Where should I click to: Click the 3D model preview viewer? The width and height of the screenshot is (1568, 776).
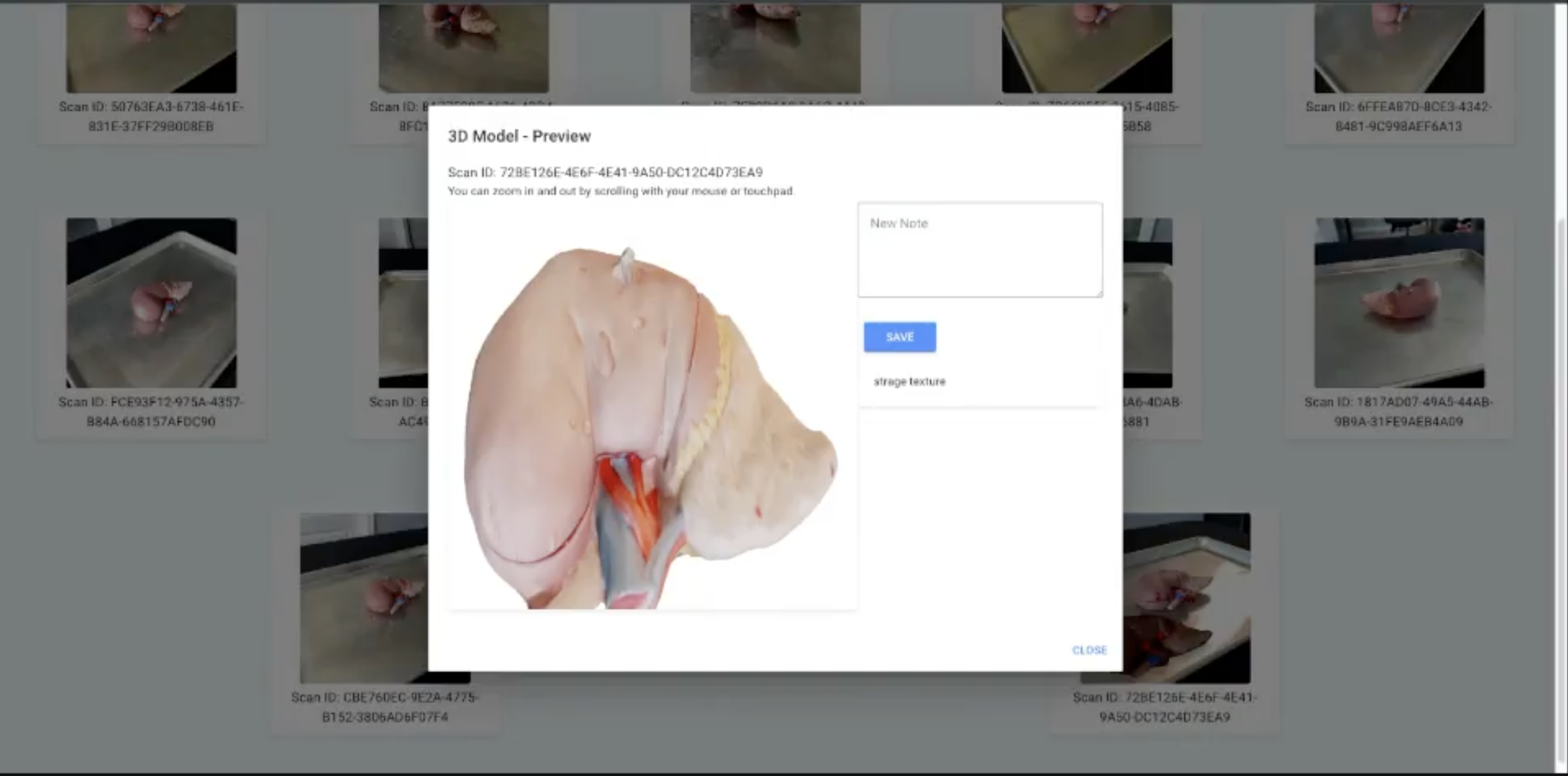(653, 408)
